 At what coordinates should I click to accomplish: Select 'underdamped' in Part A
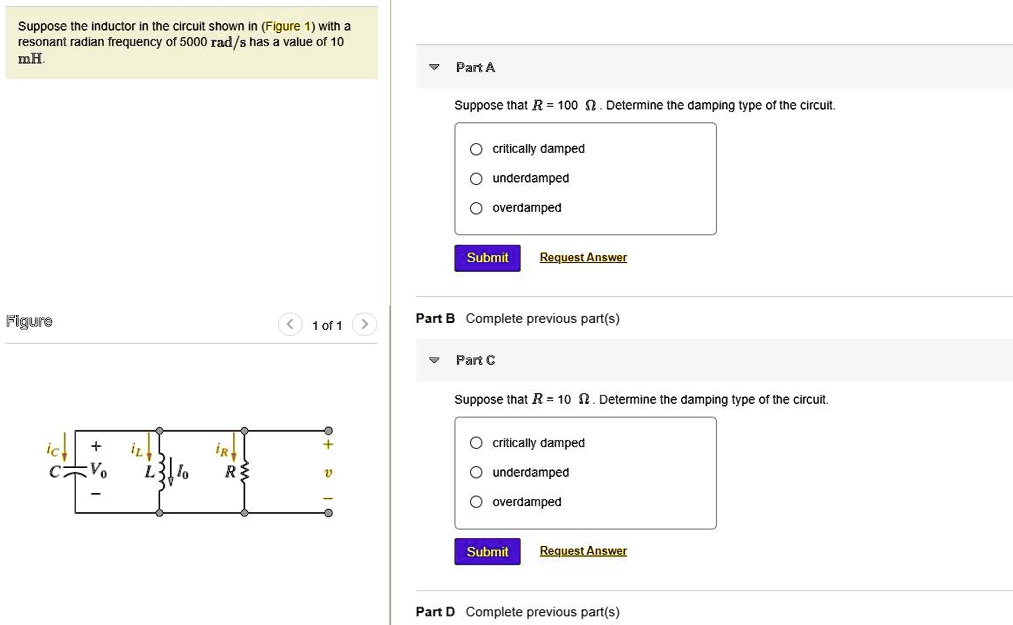click(477, 178)
